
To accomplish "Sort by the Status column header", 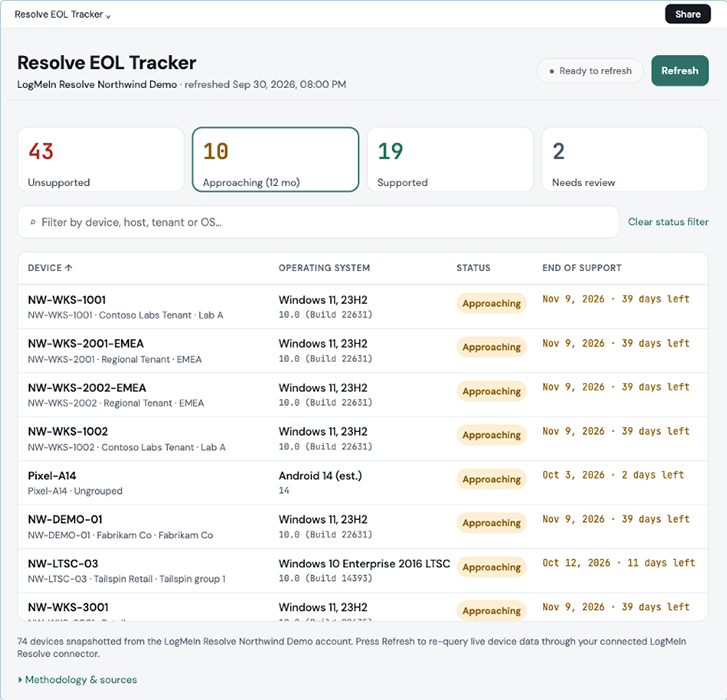I will coord(473,268).
